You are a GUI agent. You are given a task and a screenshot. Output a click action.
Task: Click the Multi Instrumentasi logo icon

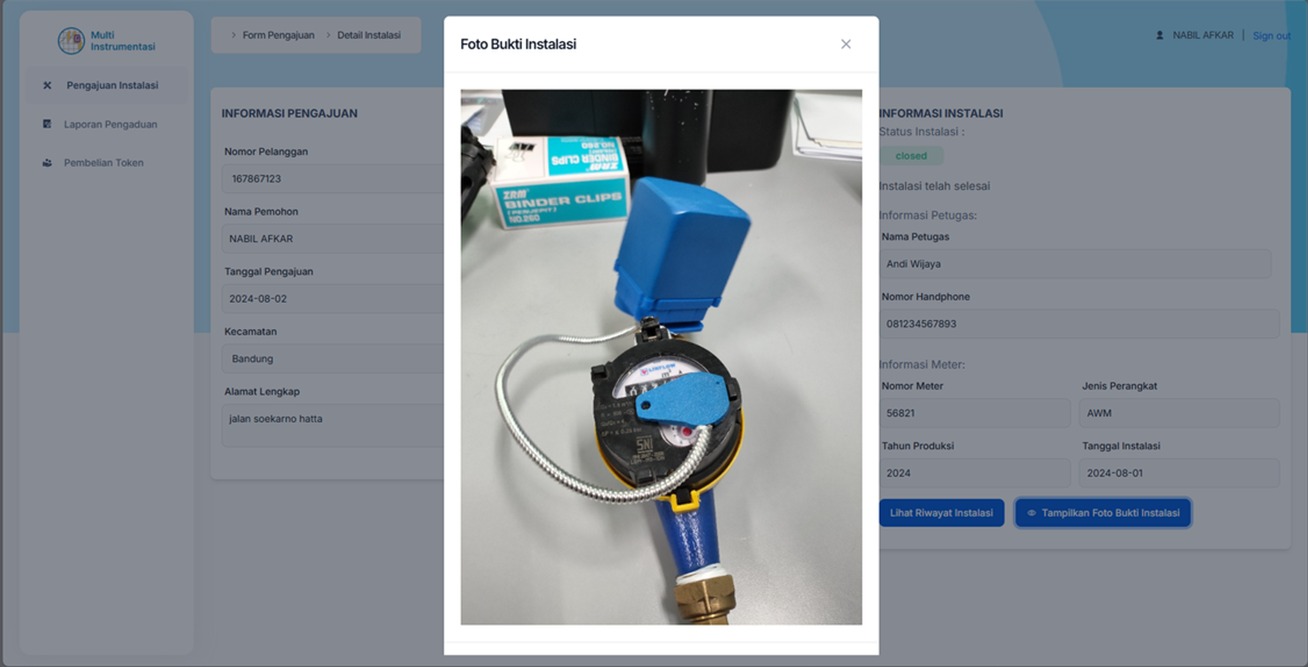(71, 41)
